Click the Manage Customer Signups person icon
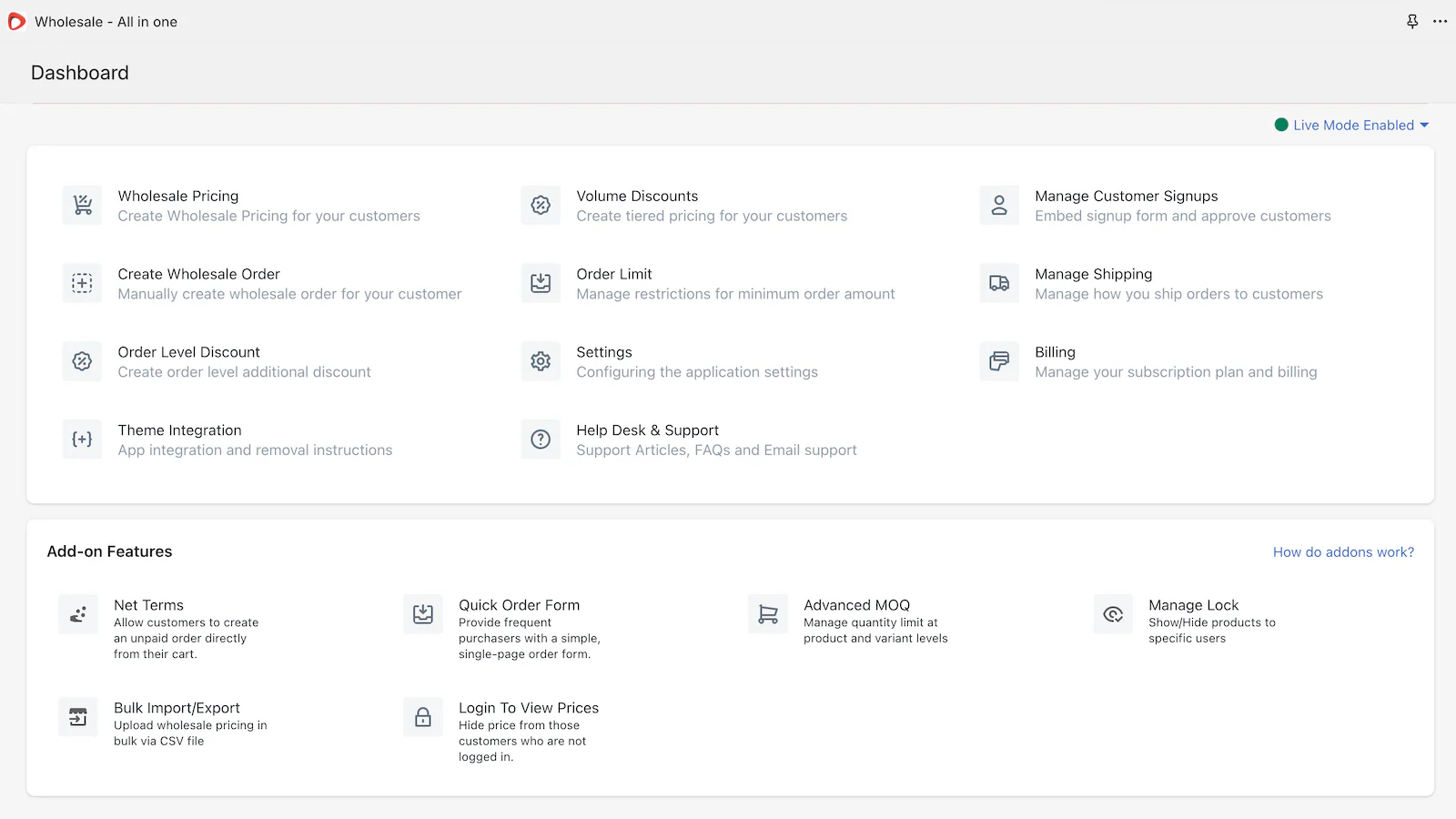 pos(999,205)
